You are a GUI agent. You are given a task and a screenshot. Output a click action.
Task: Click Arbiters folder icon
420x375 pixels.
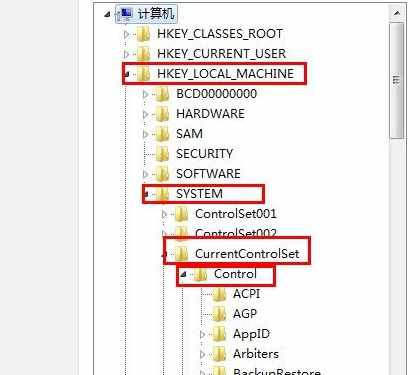click(x=219, y=354)
